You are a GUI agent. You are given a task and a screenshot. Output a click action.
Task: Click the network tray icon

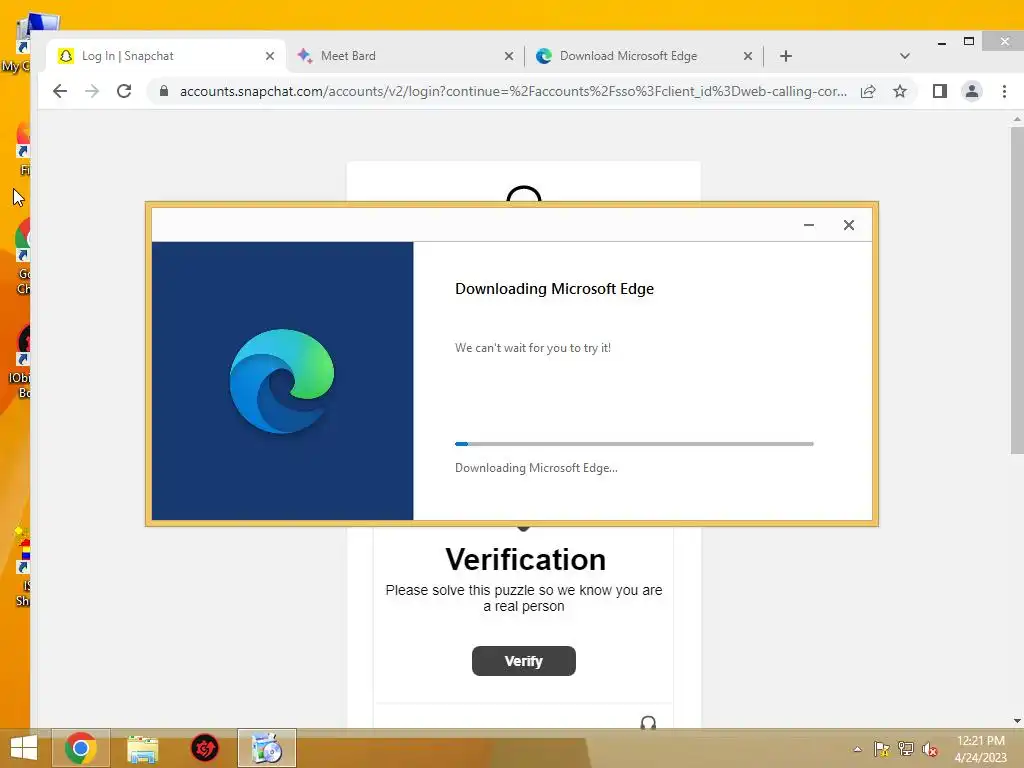point(906,749)
